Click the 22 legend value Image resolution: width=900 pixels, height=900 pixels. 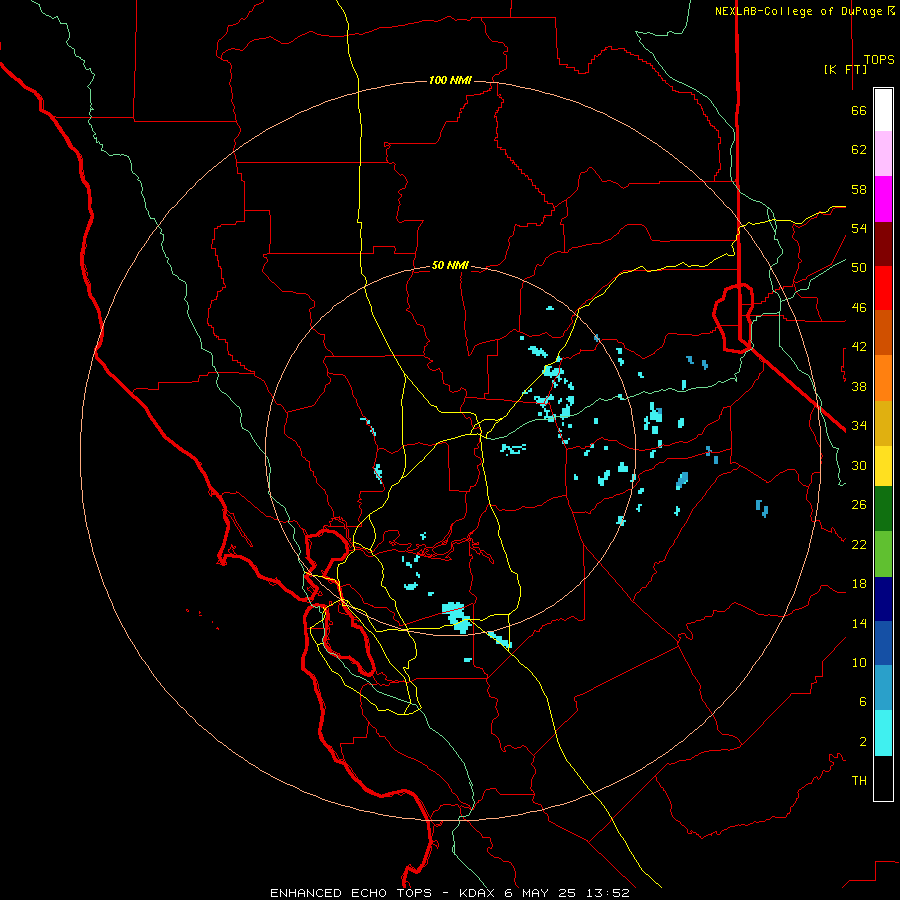[x=859, y=544]
